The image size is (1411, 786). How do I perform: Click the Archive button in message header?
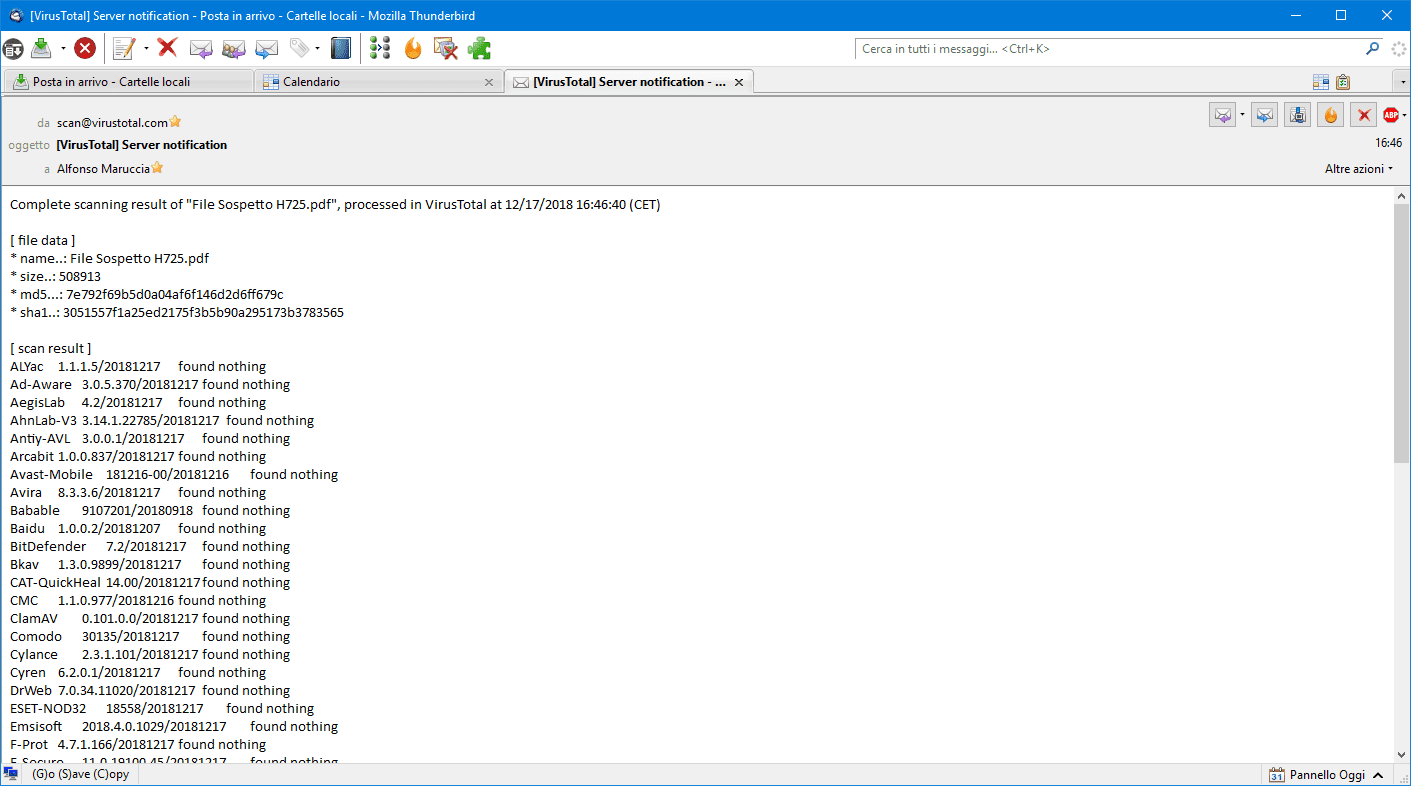(1298, 115)
